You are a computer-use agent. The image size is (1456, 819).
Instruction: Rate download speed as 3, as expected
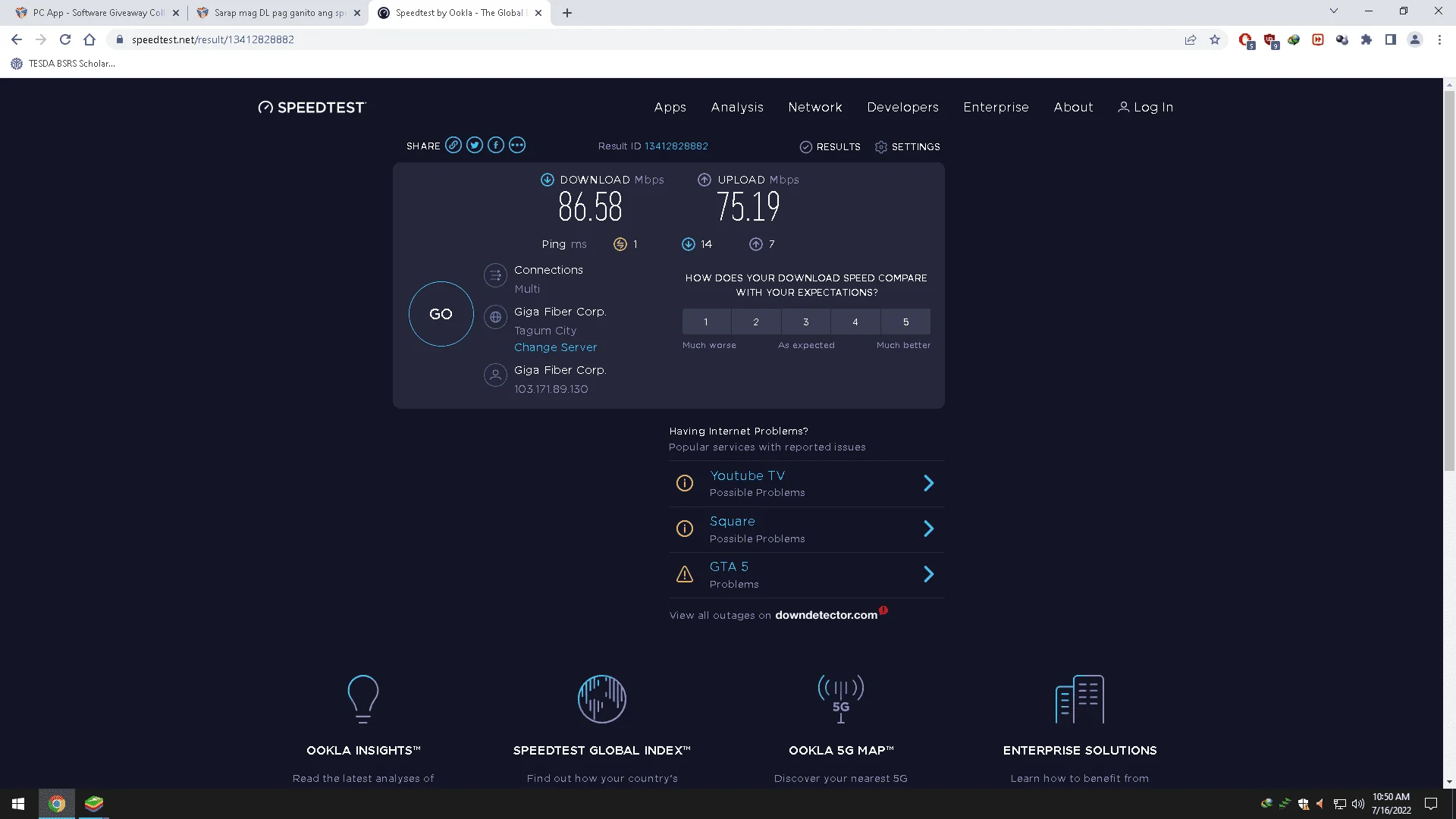pos(806,322)
